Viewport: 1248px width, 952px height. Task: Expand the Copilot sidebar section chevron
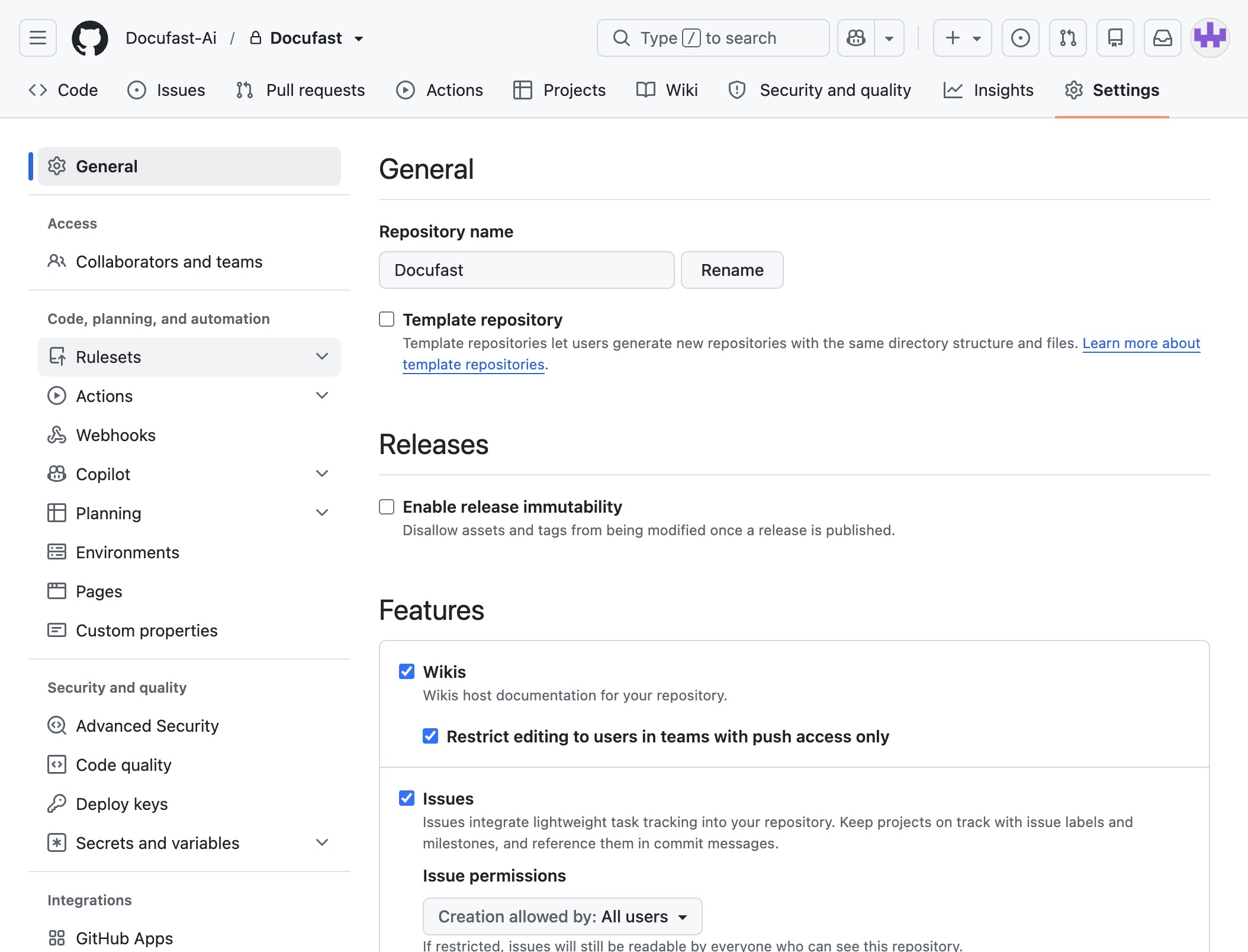[x=322, y=474]
